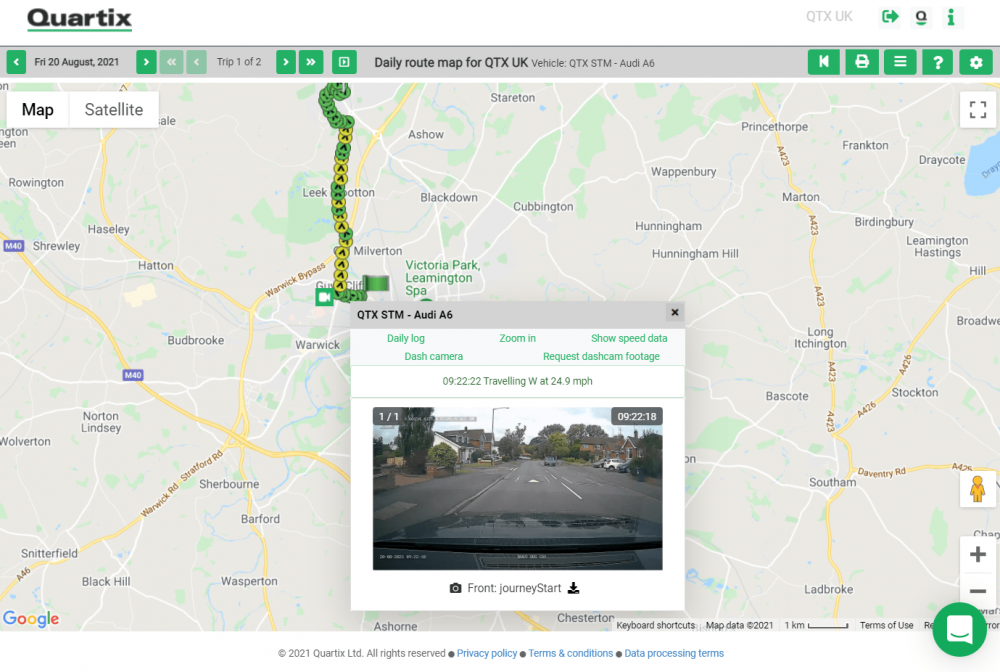The image size is (1000, 672).
Task: Advance to next trip arrow
Action: pos(286,62)
